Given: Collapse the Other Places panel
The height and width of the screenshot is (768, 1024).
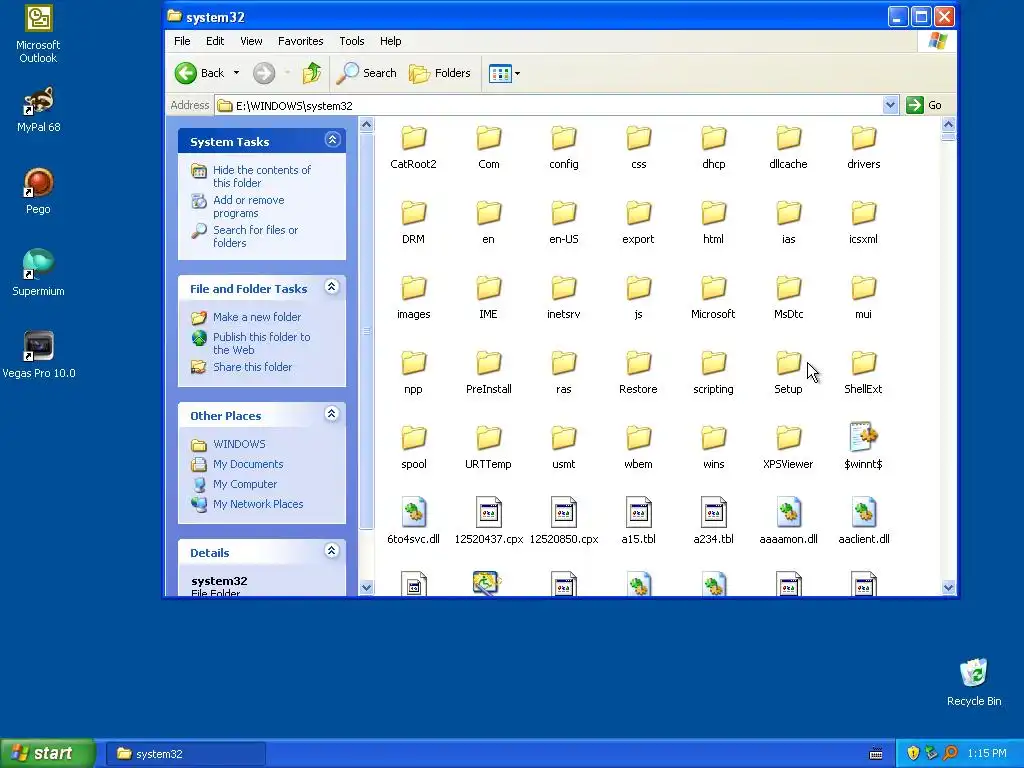Looking at the screenshot, I should tap(332, 413).
